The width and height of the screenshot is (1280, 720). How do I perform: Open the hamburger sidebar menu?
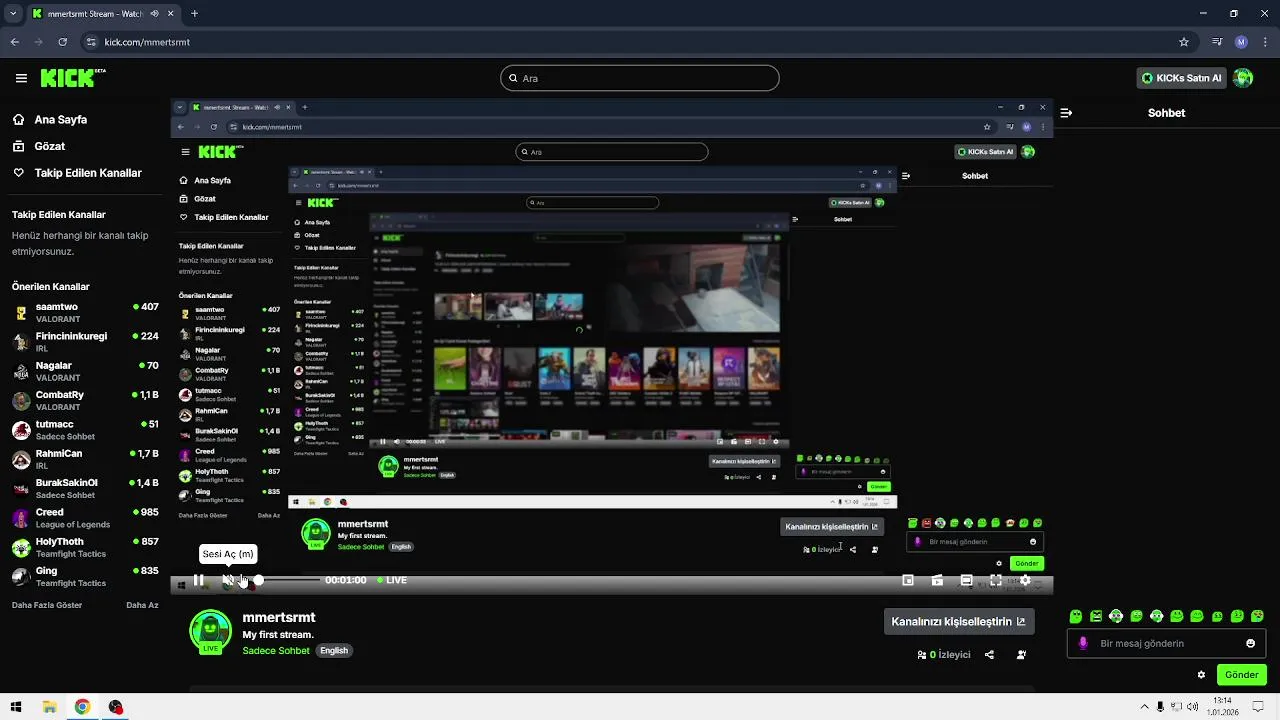pyautogui.click(x=21, y=78)
